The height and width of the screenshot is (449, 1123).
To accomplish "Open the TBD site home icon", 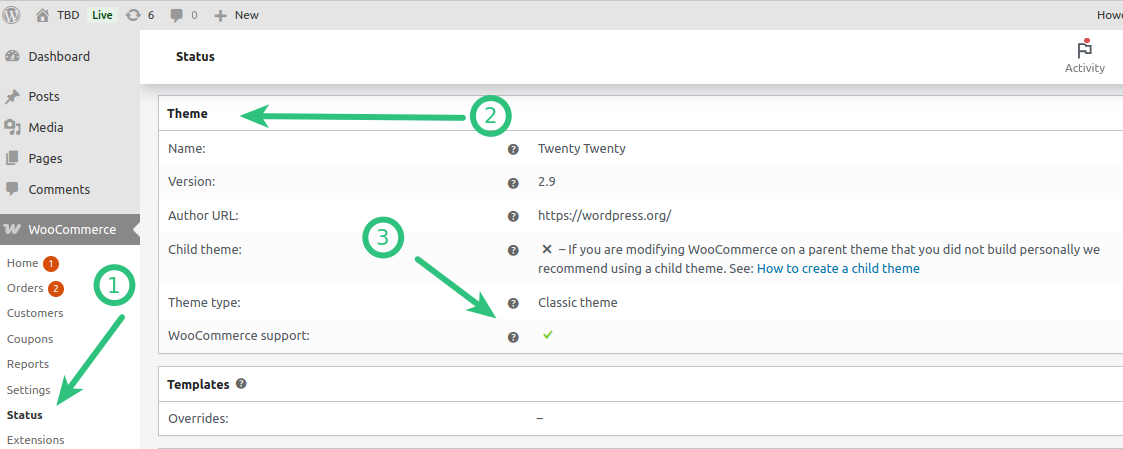I will tap(42, 15).
